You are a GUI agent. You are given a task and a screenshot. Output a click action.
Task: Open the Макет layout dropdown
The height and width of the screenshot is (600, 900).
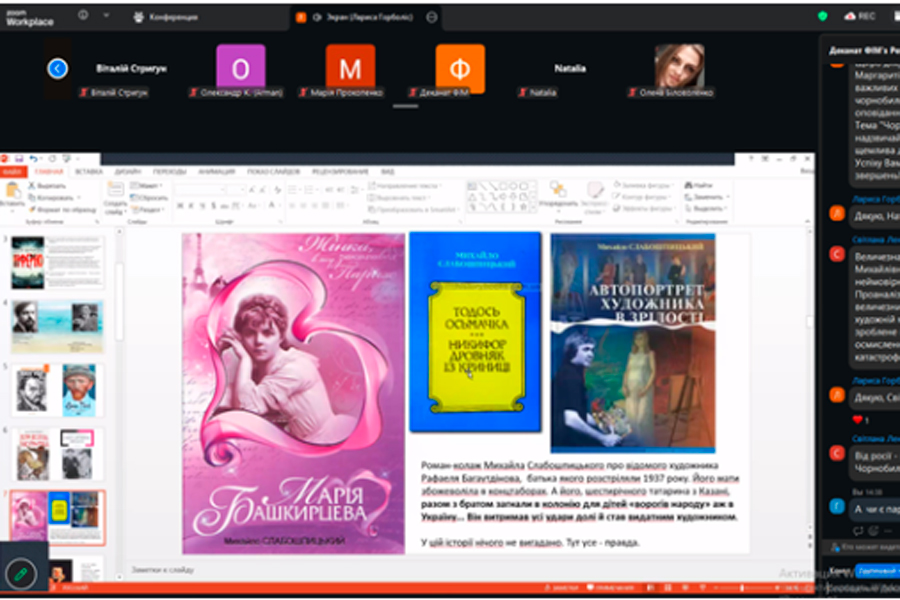(x=147, y=185)
